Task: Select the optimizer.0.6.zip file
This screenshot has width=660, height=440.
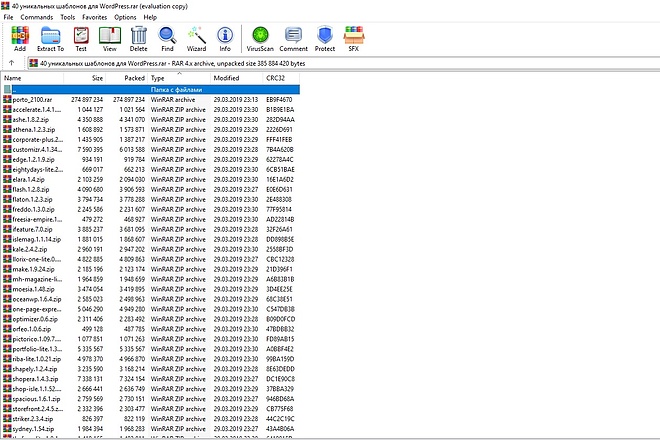Action: (35, 319)
